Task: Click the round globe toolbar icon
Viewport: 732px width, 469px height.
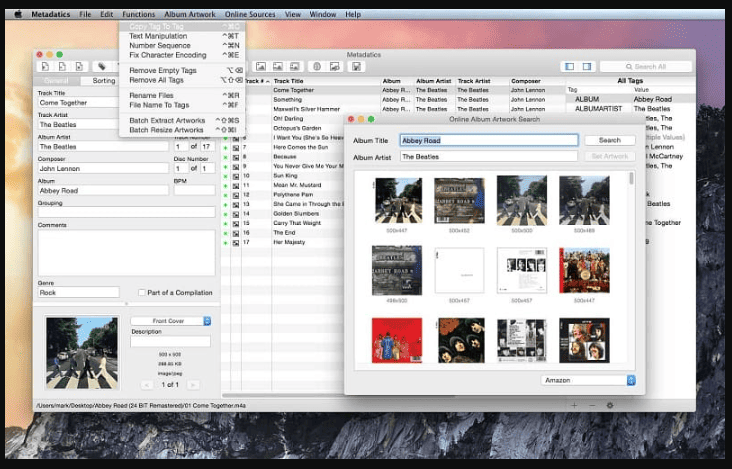Action: coord(317,67)
